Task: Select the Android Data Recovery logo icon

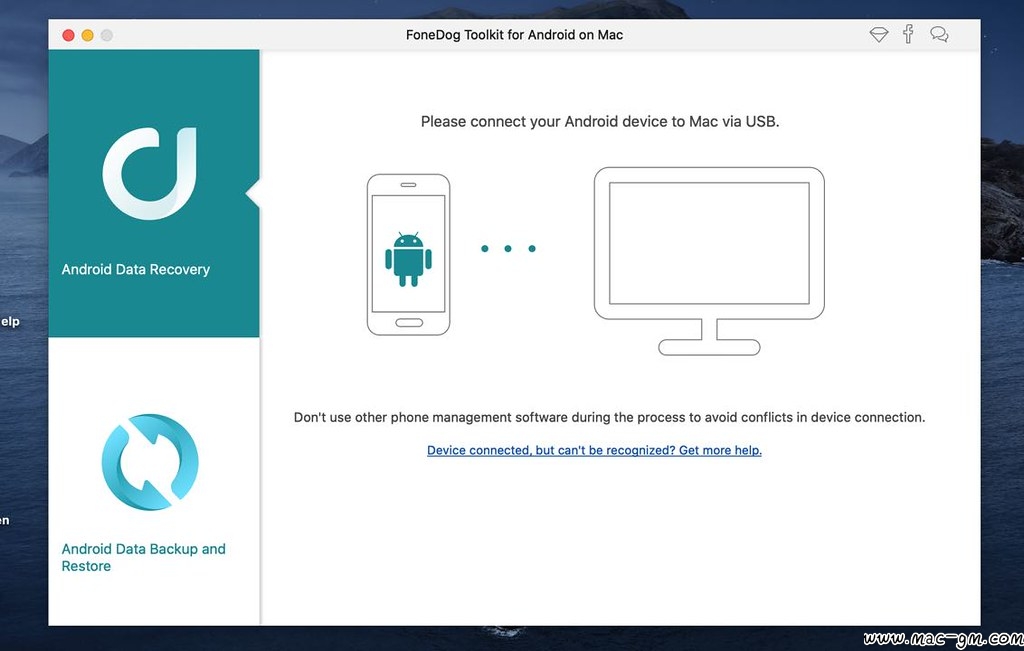Action: pos(150,173)
